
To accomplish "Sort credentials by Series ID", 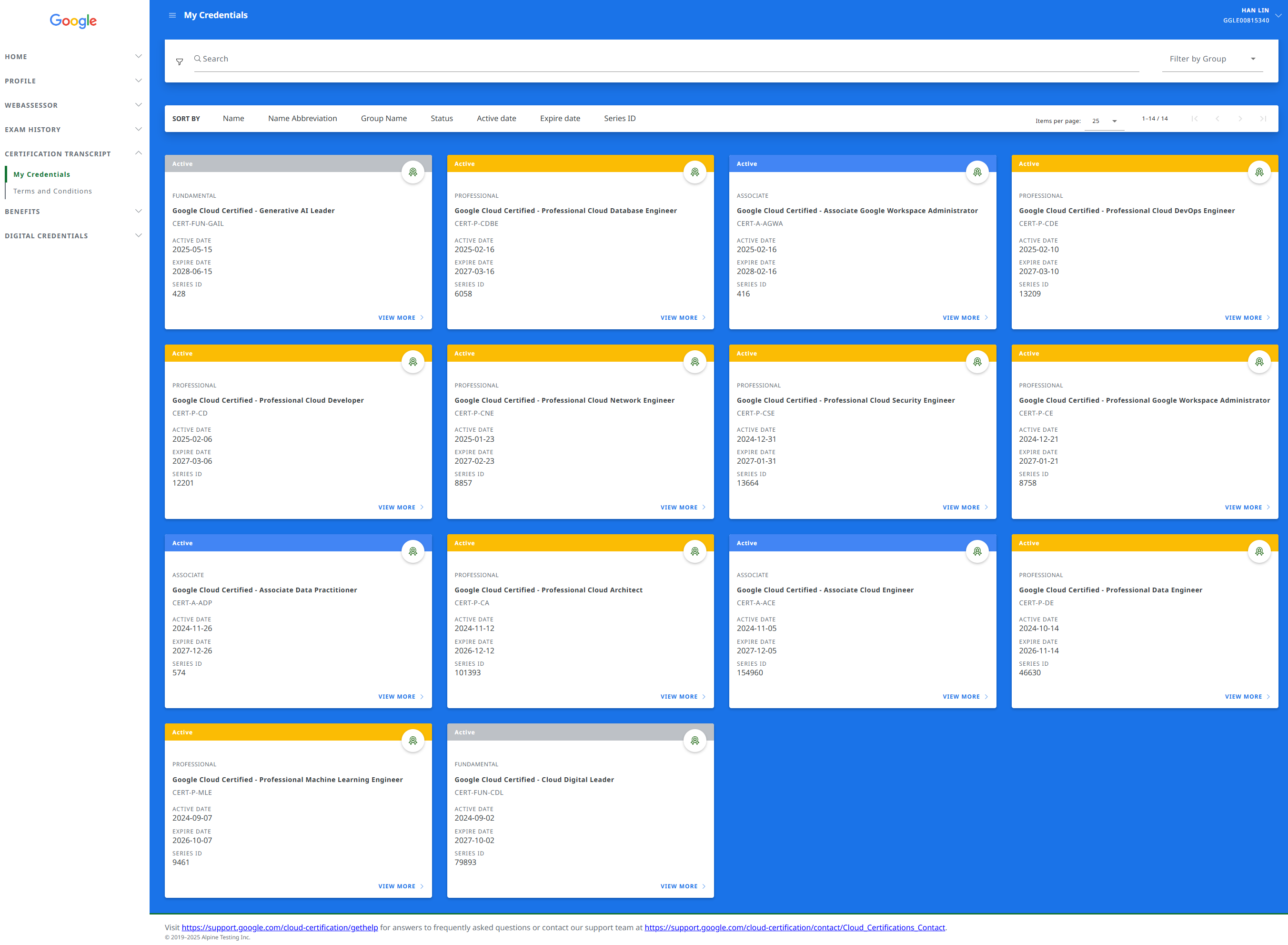I will point(620,118).
